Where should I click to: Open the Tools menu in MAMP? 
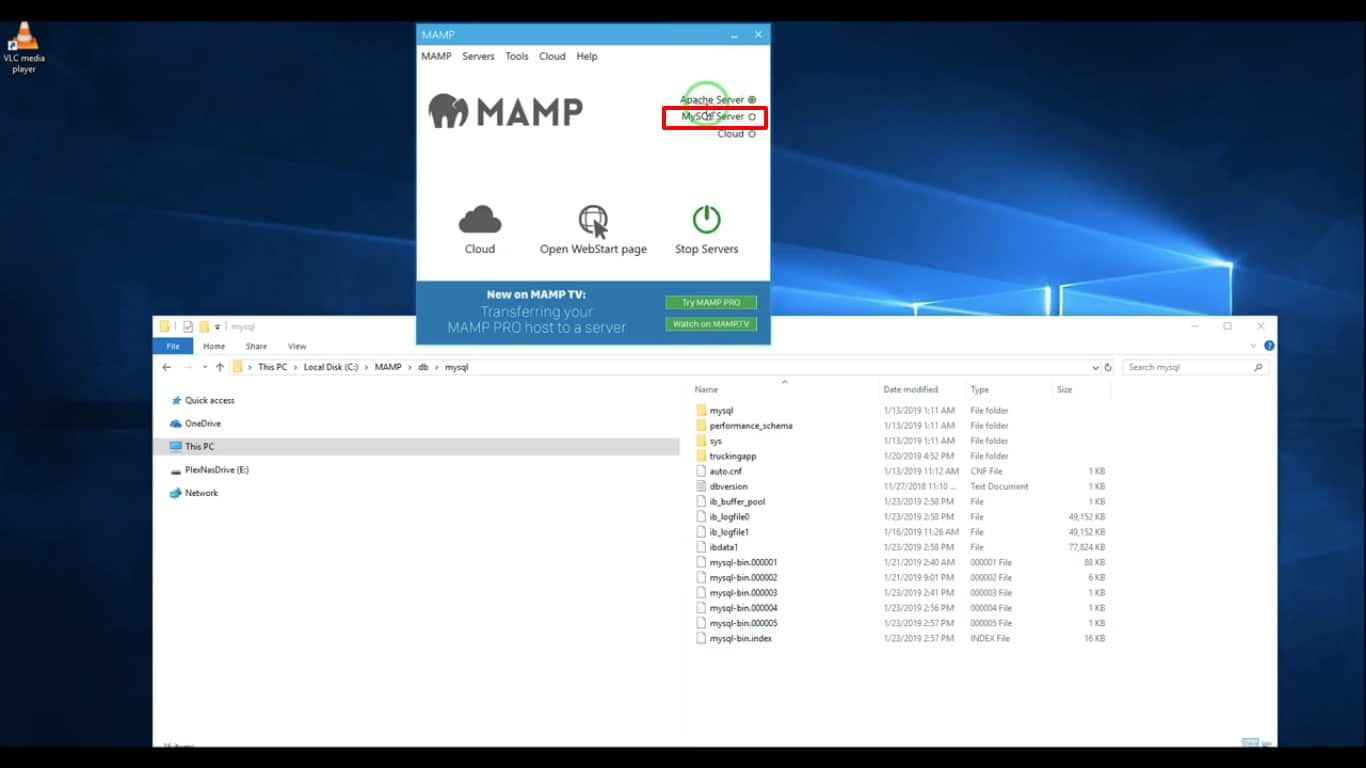click(x=517, y=56)
